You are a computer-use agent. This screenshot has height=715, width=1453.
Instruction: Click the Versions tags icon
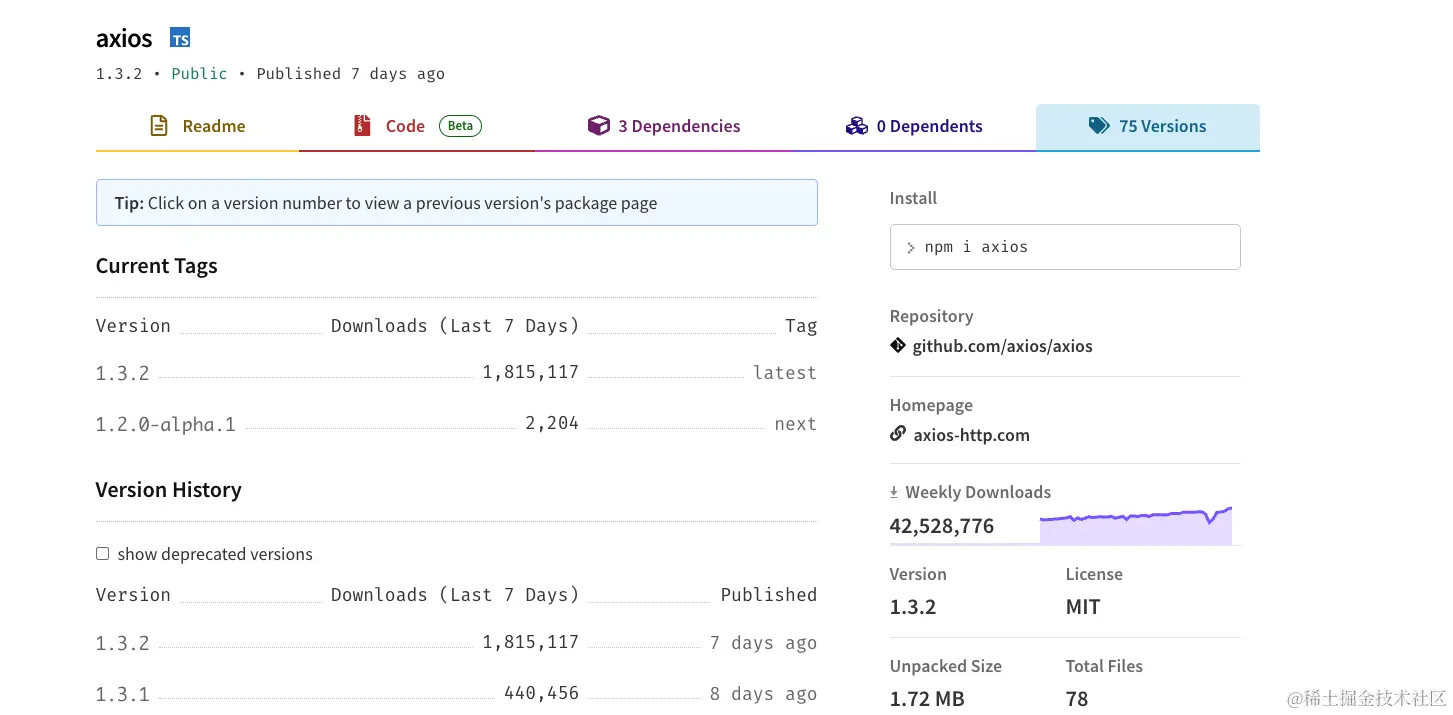pos(1099,126)
